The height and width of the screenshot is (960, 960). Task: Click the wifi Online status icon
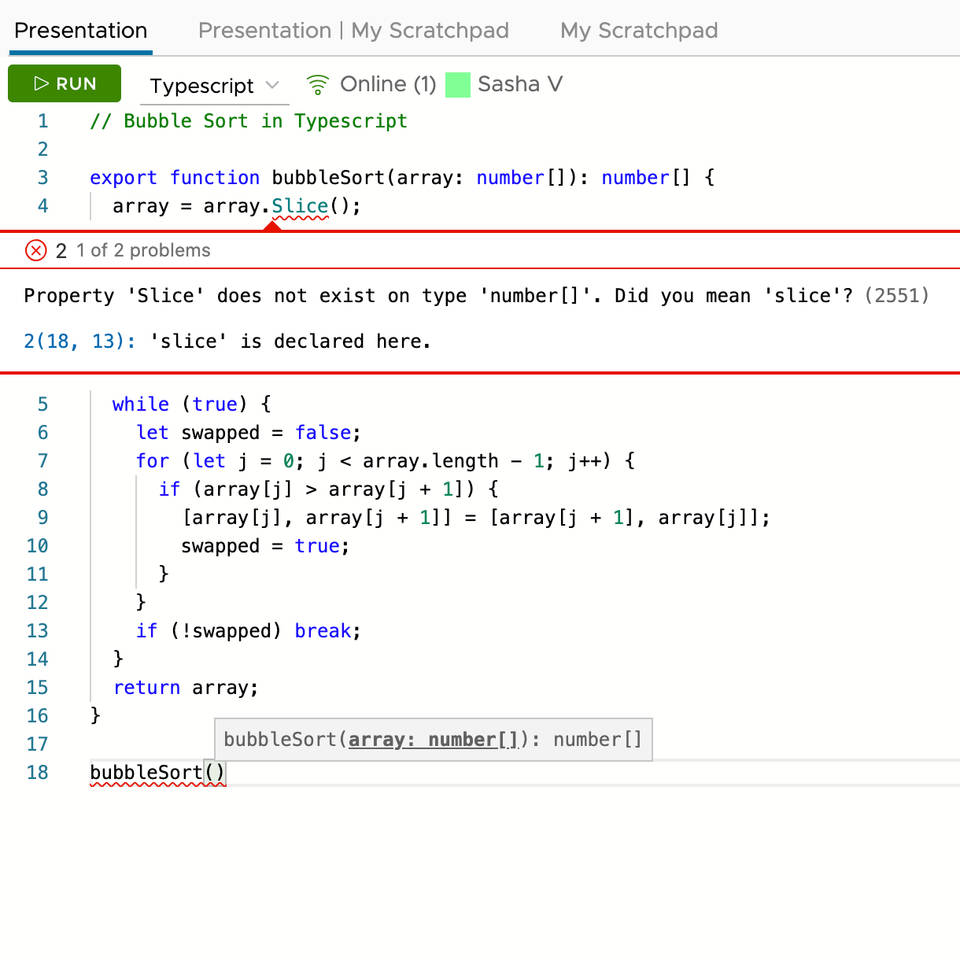(317, 84)
